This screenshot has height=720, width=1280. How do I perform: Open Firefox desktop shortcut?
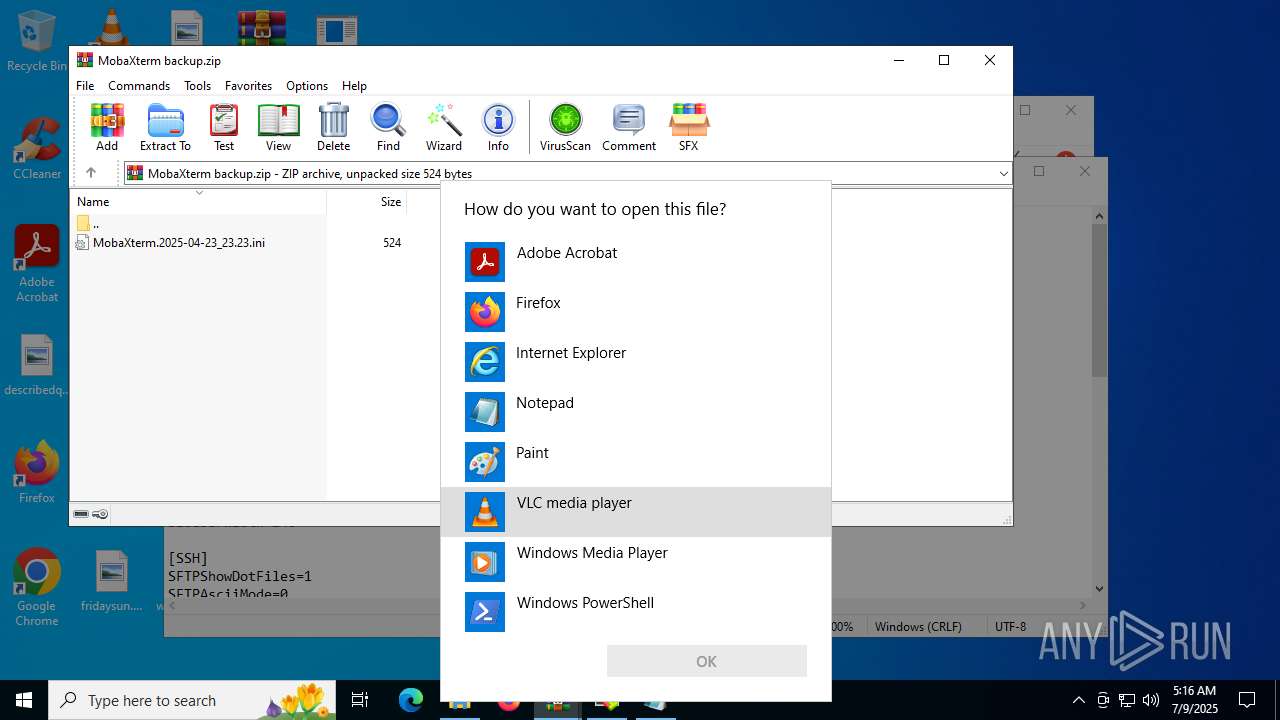pyautogui.click(x=37, y=473)
